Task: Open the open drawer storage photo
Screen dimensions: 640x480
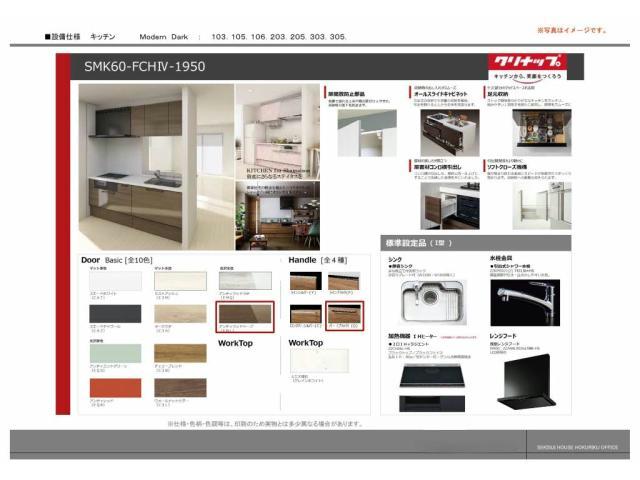Action: pyautogui.click(x=541, y=131)
